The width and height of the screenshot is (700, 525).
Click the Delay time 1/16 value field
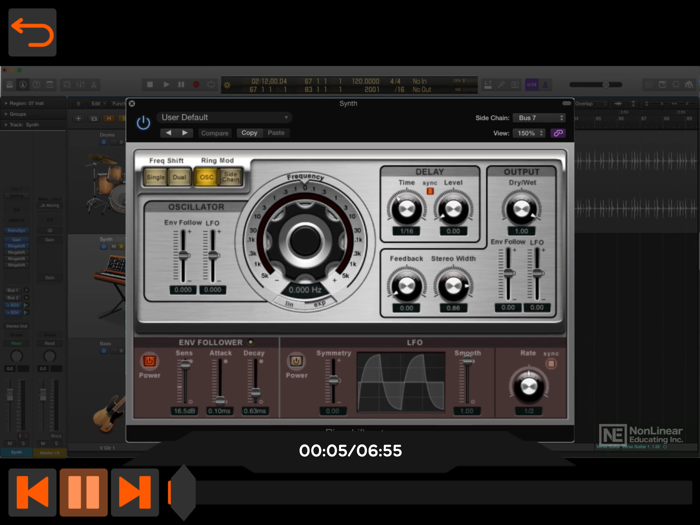coord(407,231)
